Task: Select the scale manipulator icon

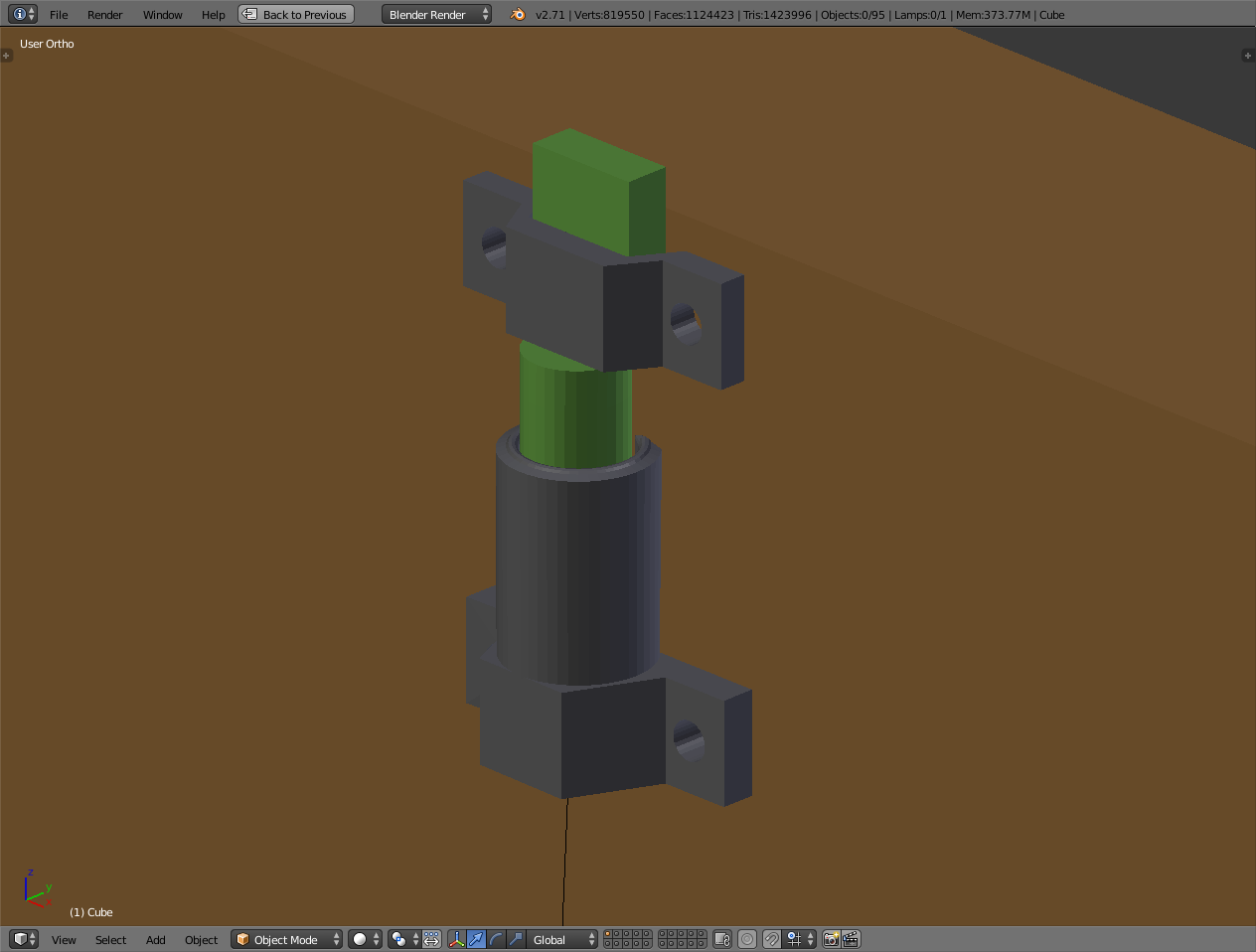Action: 516,939
